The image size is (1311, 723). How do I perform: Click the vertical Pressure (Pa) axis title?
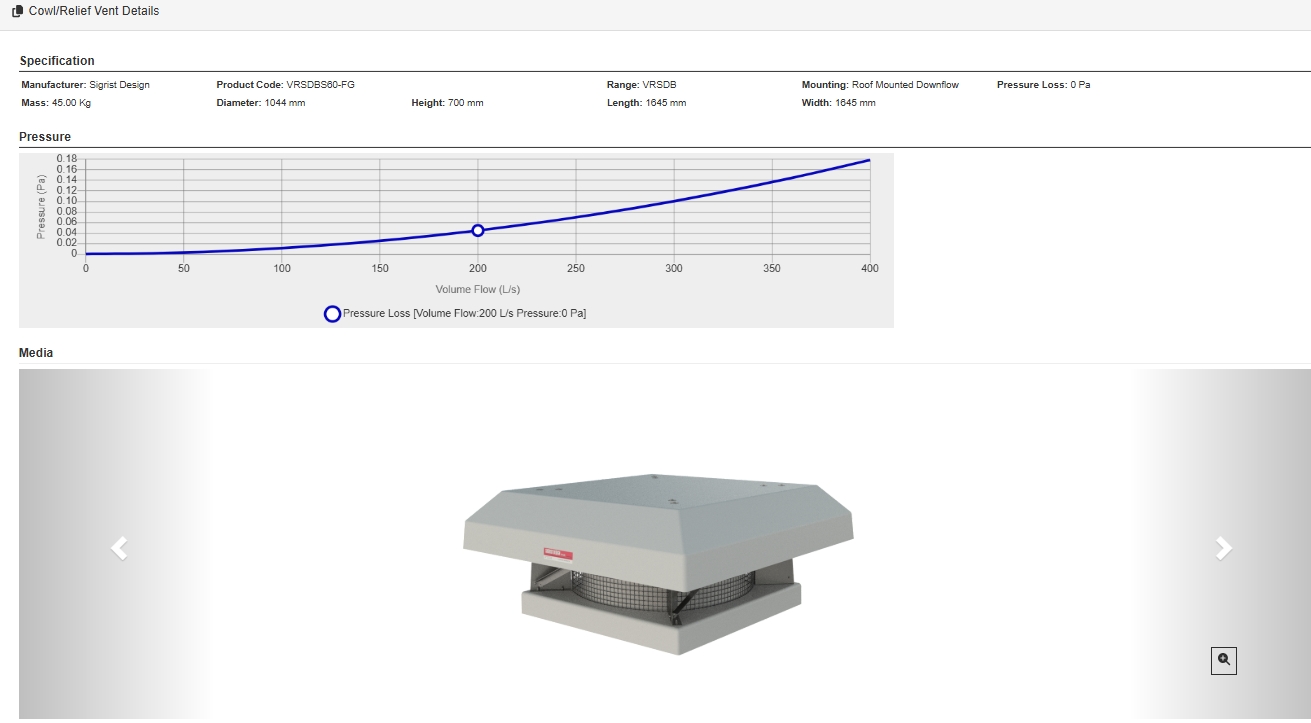(41, 206)
